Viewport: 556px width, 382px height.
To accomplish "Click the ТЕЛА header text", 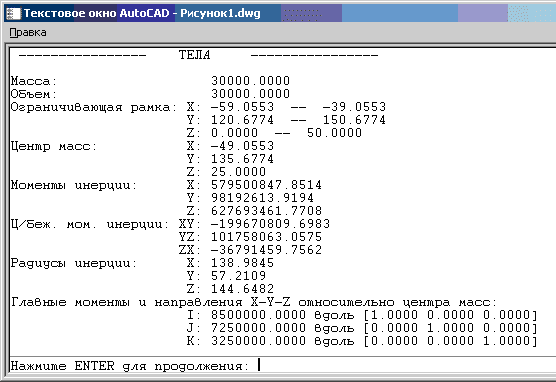I will tap(194, 55).
